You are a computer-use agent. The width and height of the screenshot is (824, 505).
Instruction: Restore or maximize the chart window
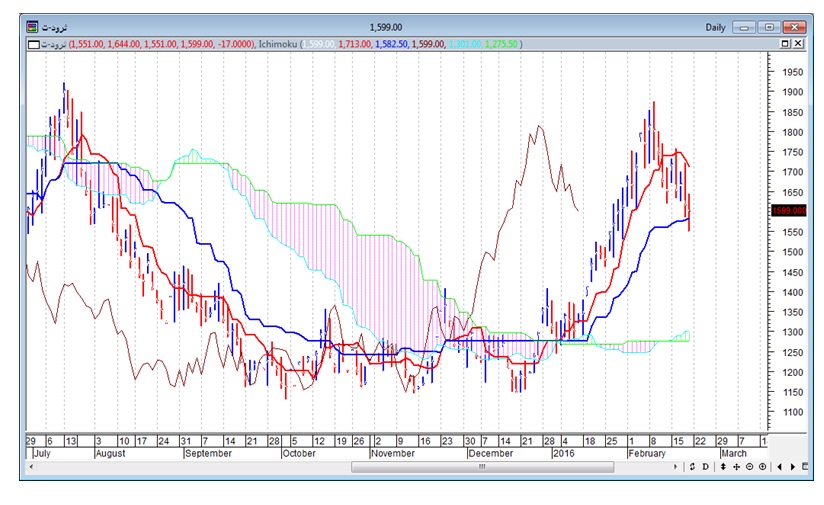coord(769,27)
